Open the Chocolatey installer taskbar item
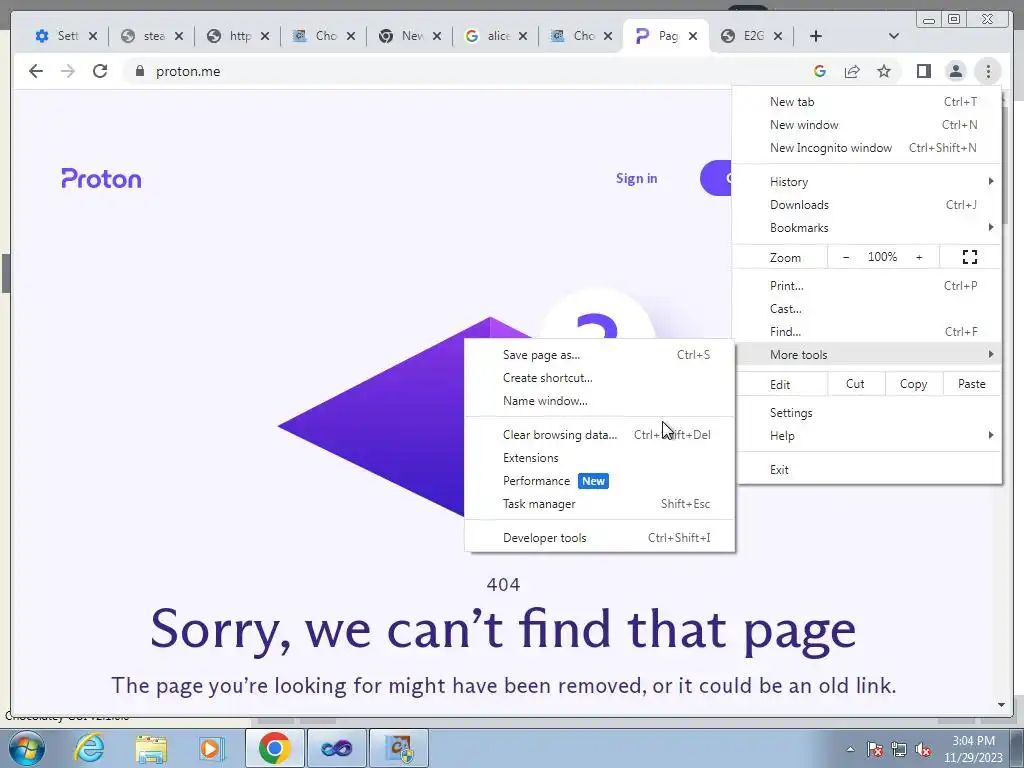 tap(399, 748)
